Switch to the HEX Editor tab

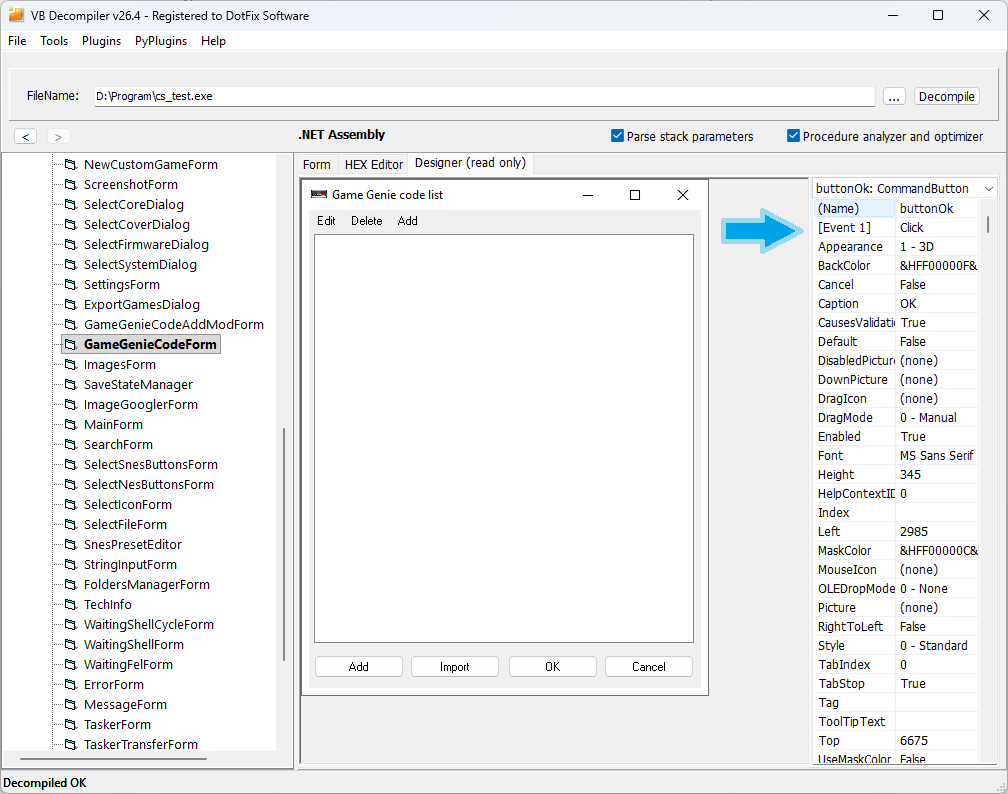point(374,165)
